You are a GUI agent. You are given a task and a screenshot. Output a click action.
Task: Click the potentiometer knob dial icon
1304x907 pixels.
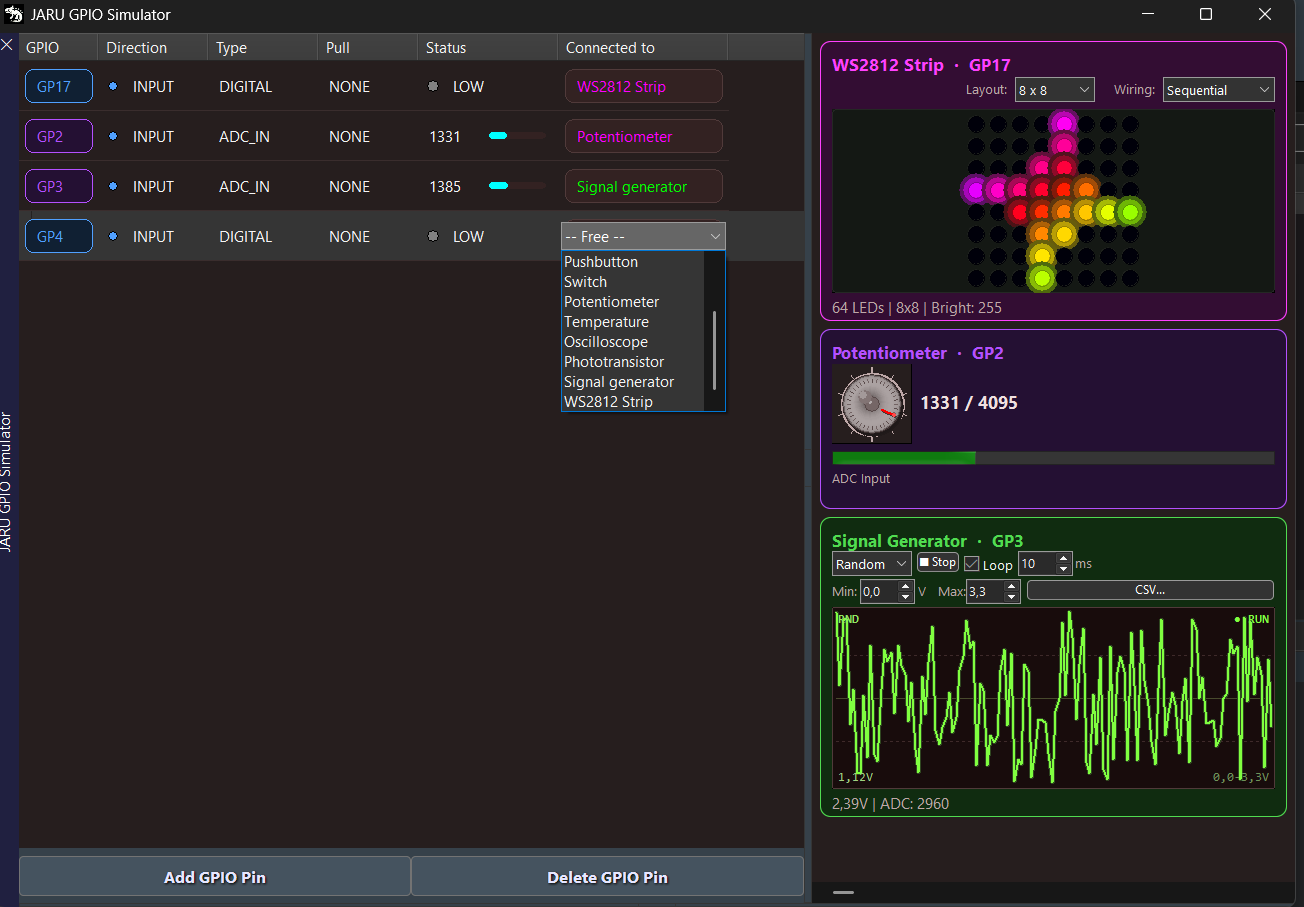coord(870,404)
